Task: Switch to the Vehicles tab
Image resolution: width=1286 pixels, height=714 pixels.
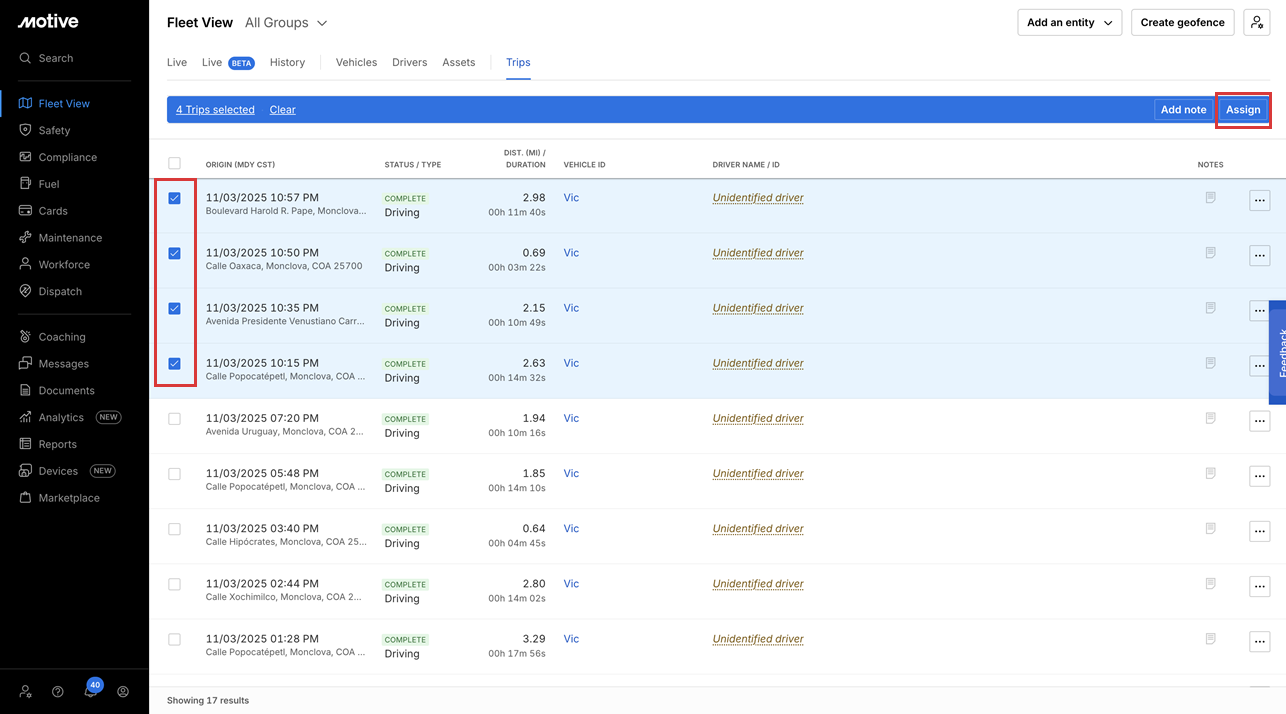Action: pyautogui.click(x=356, y=62)
